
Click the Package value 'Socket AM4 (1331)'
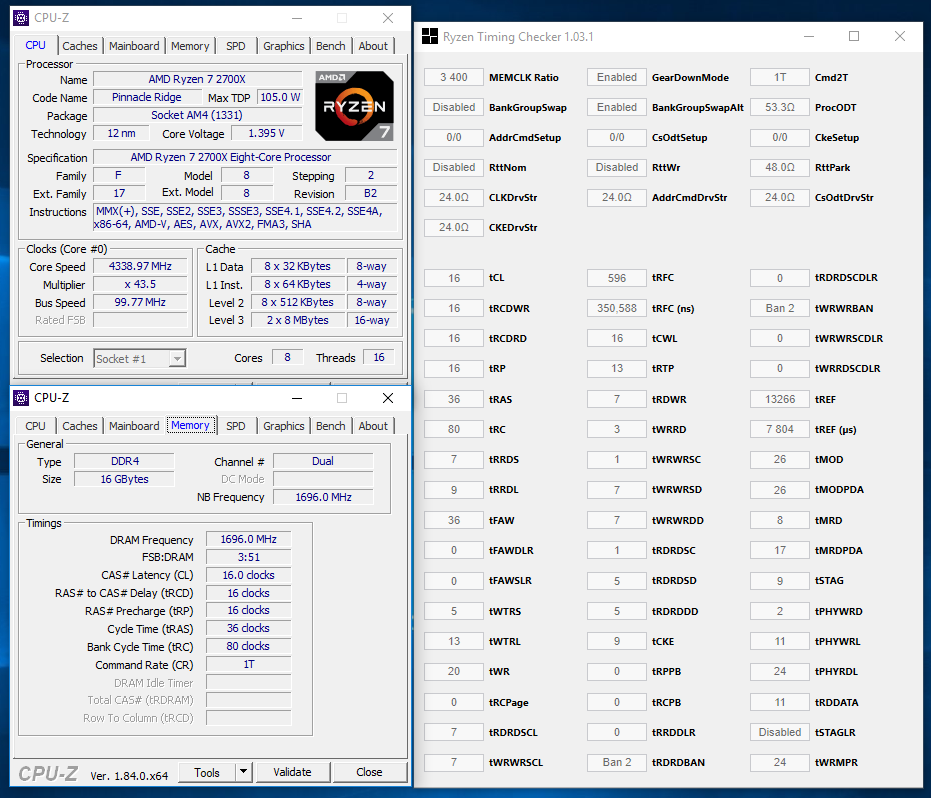click(197, 115)
